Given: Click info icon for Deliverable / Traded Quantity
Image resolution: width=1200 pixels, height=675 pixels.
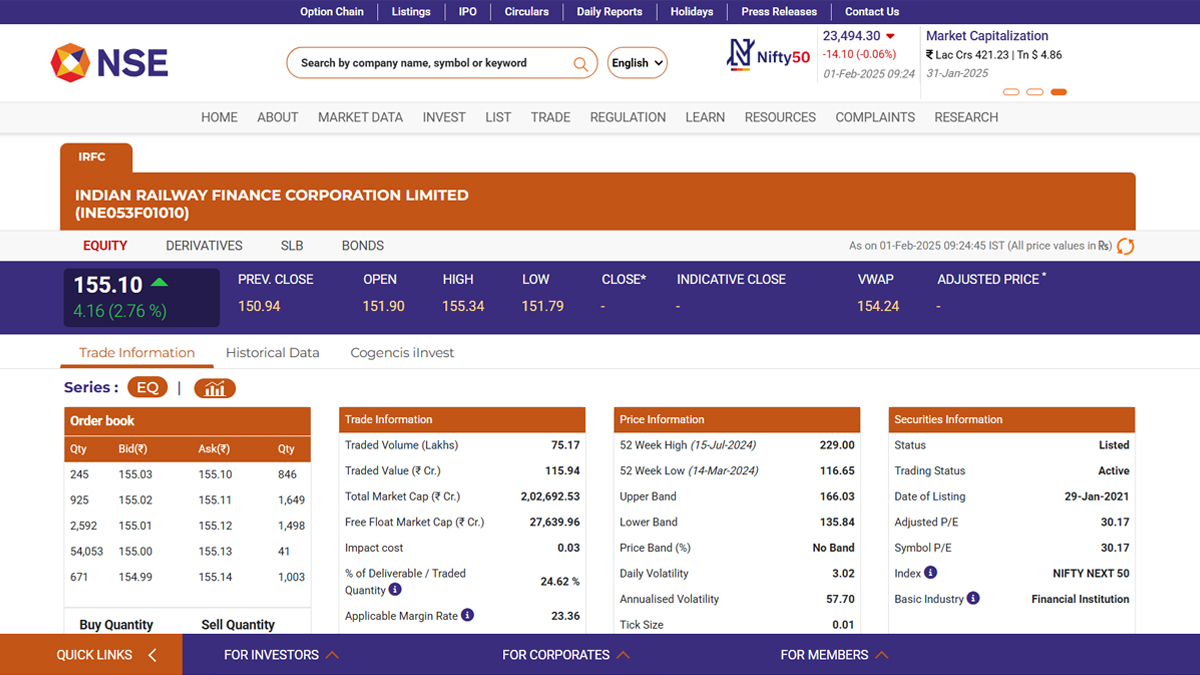Looking at the screenshot, I should [x=394, y=590].
